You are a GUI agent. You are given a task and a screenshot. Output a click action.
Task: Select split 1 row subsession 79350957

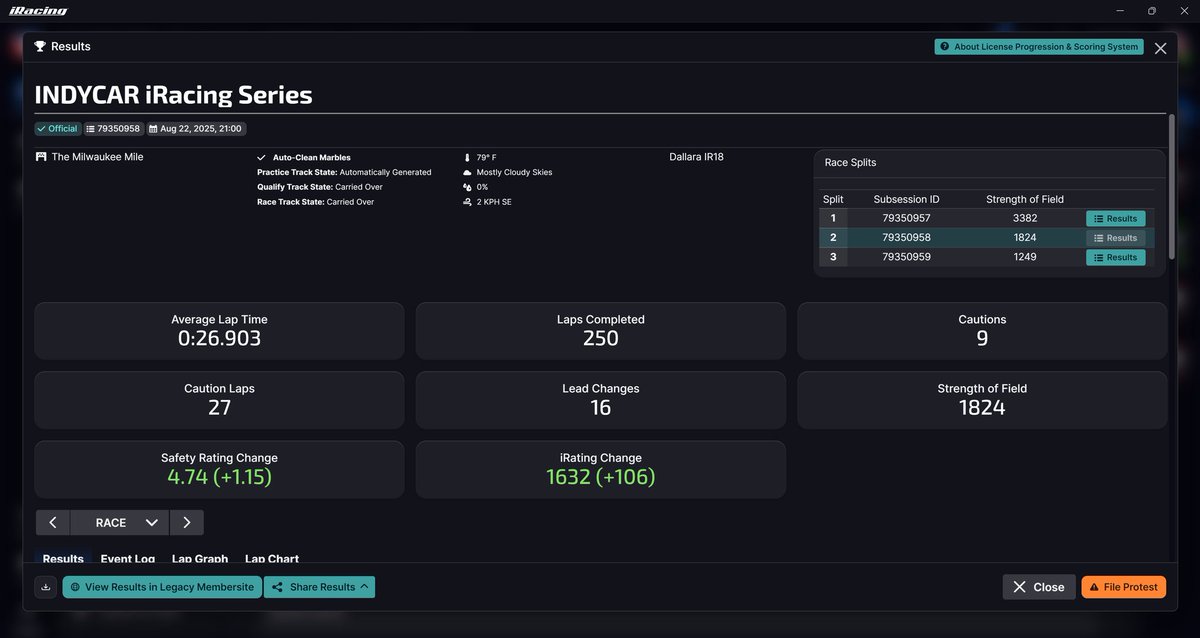click(986, 218)
